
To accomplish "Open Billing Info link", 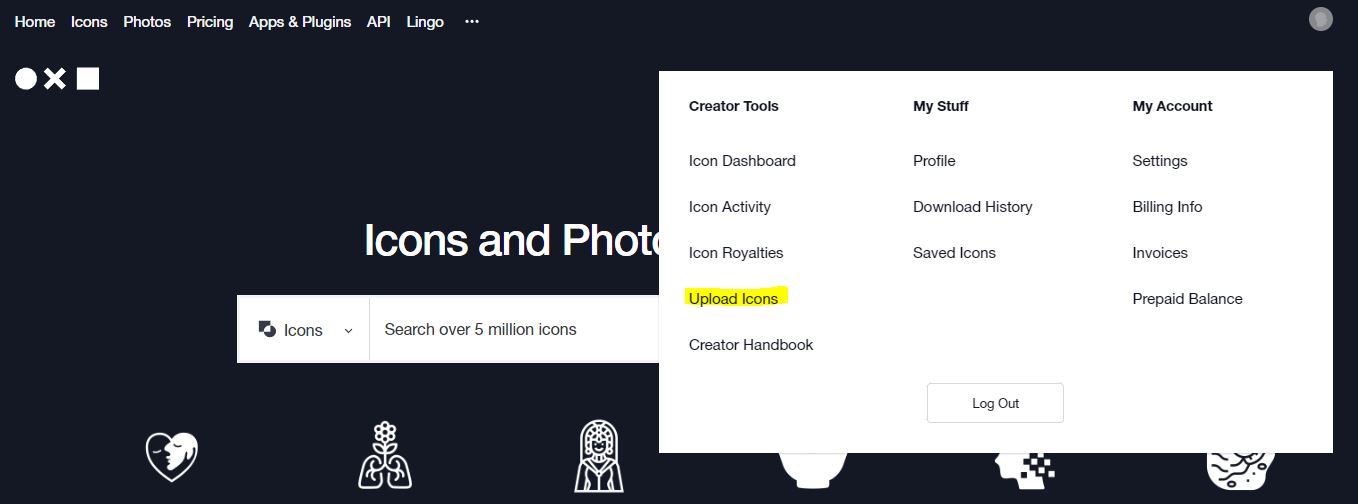I will 1167,207.
